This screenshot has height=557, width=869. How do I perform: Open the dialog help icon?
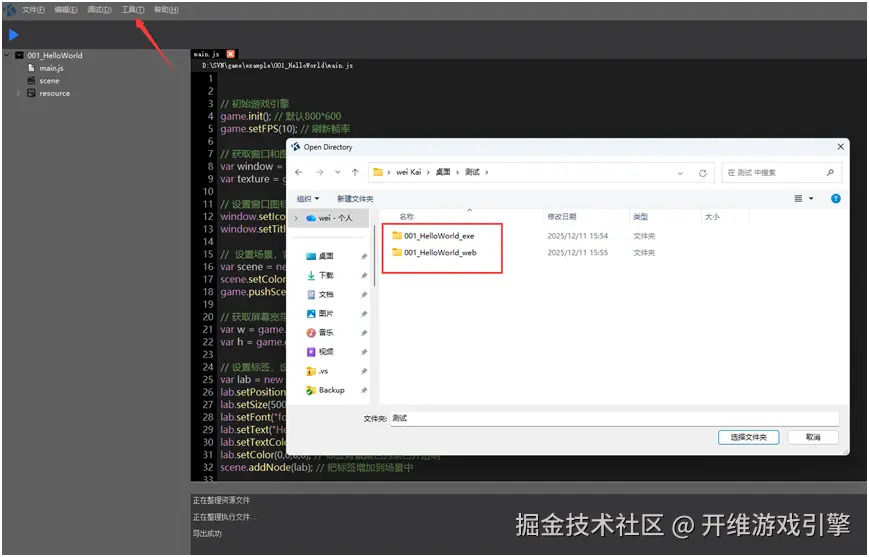click(x=836, y=198)
